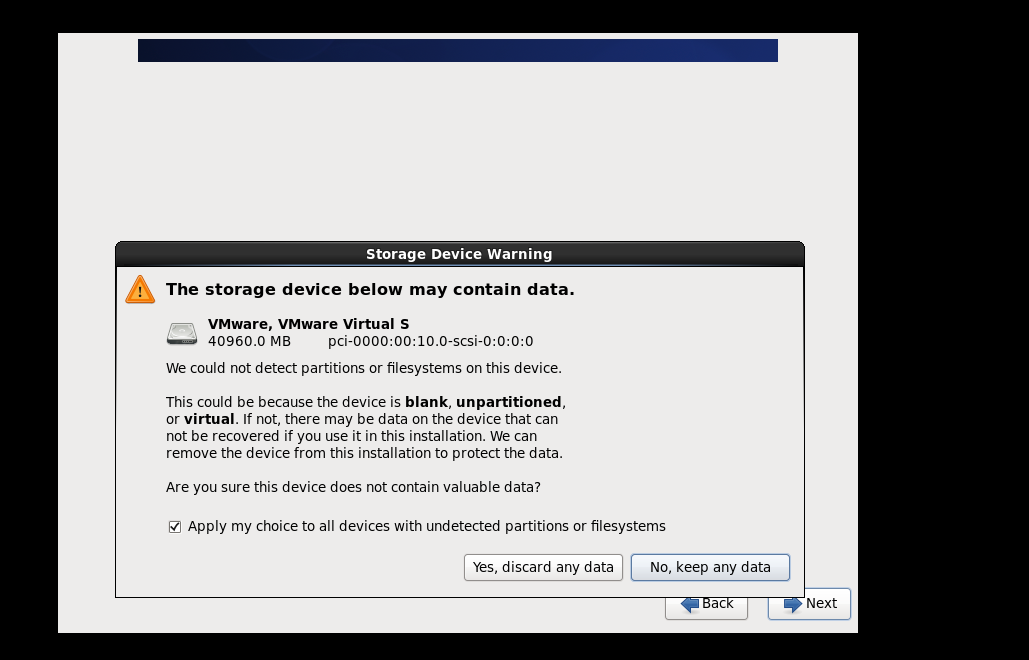This screenshot has height=660, width=1029.
Task: Click the heading about storage device containing data
Action: click(x=370, y=289)
